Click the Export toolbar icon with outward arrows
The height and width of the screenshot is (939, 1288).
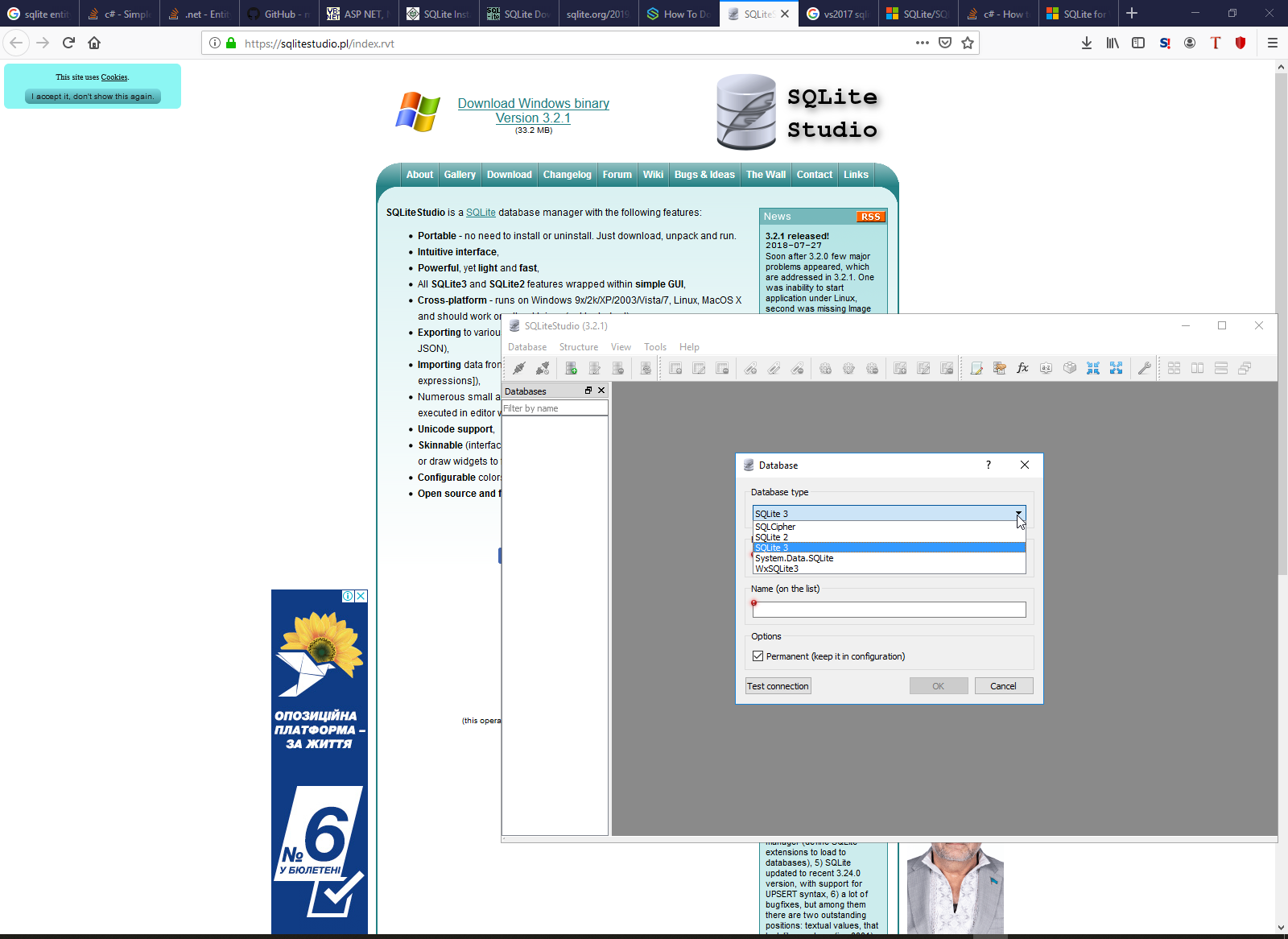tap(1117, 368)
